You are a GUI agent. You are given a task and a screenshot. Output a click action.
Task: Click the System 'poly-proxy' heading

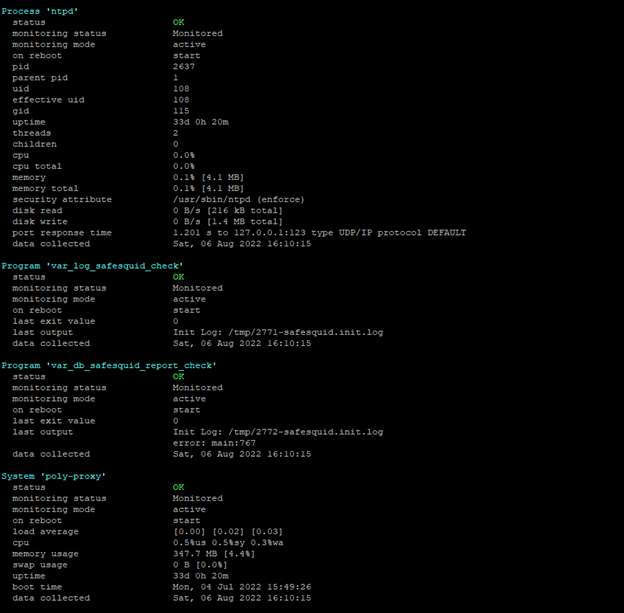tap(53, 476)
